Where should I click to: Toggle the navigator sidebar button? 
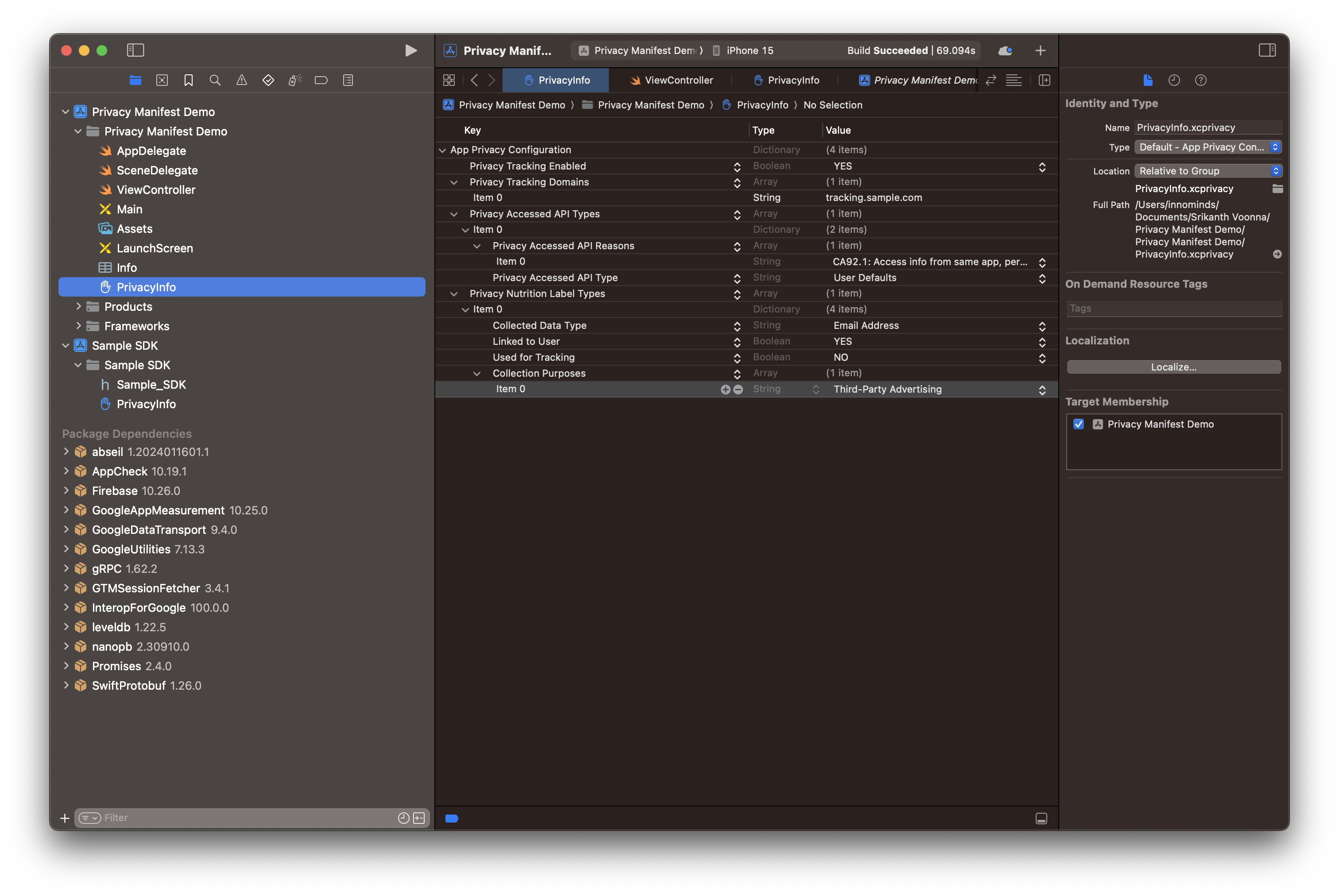(135, 50)
